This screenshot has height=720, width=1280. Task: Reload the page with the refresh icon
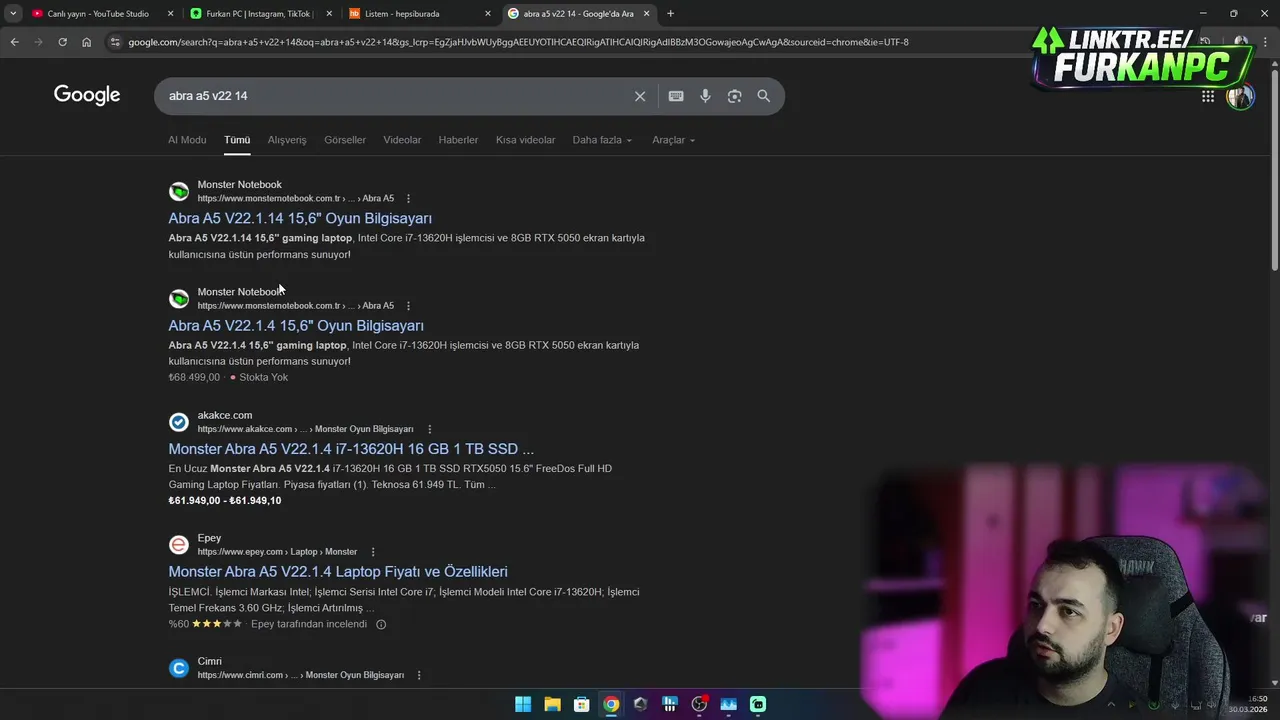(x=62, y=42)
